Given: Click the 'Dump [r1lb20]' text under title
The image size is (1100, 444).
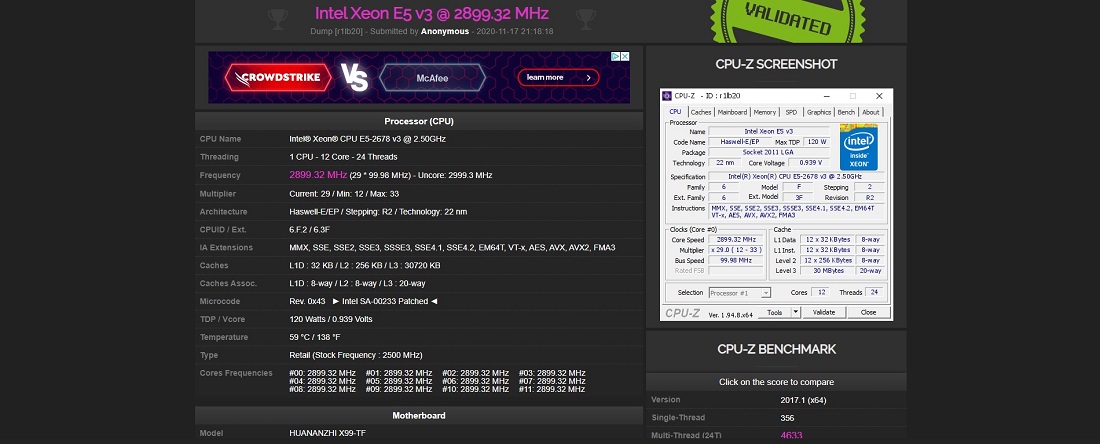Looking at the screenshot, I should pos(337,32).
